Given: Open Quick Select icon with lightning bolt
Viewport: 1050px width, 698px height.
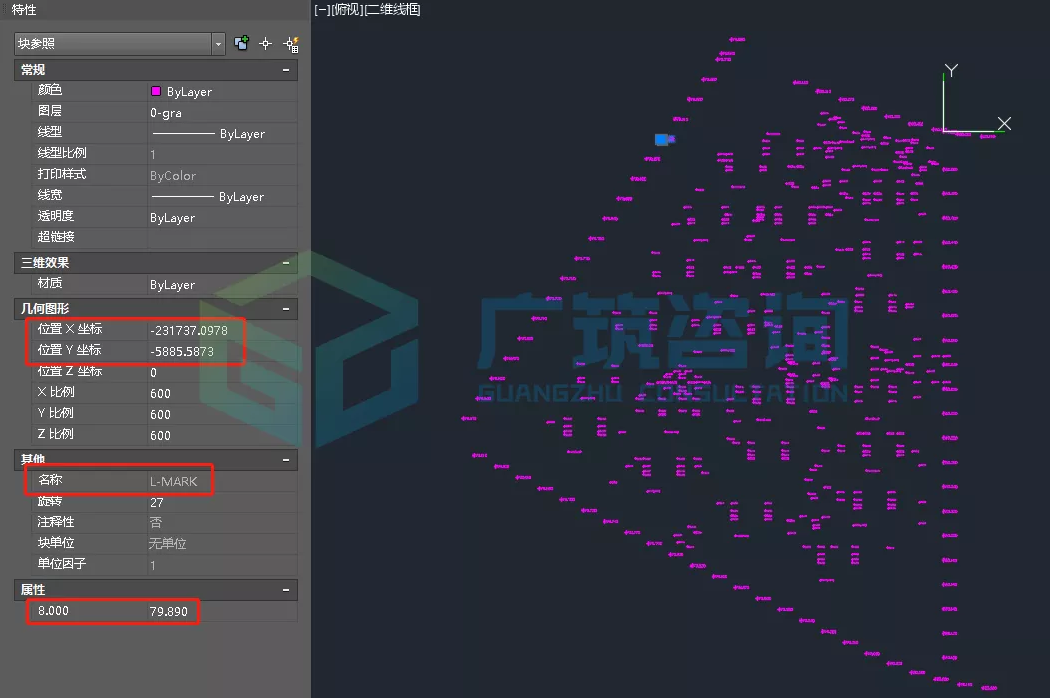Looking at the screenshot, I should (291, 43).
